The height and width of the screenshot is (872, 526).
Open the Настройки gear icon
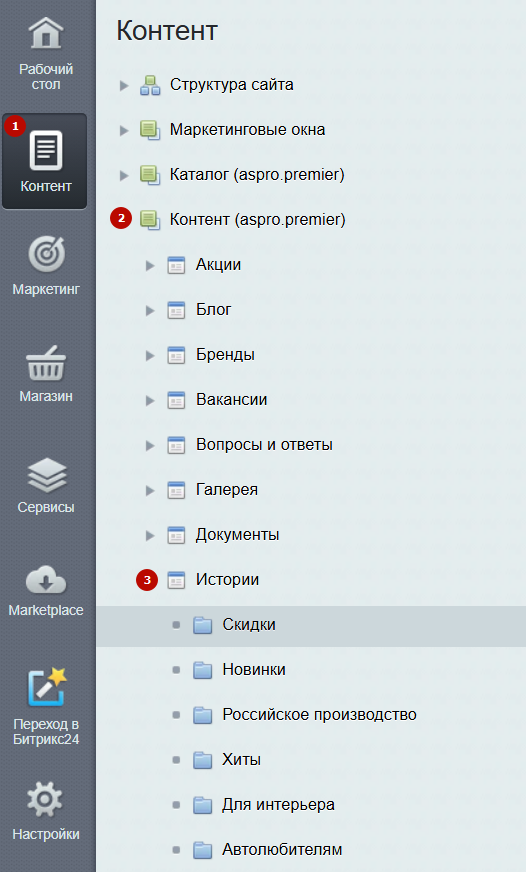pos(45,800)
